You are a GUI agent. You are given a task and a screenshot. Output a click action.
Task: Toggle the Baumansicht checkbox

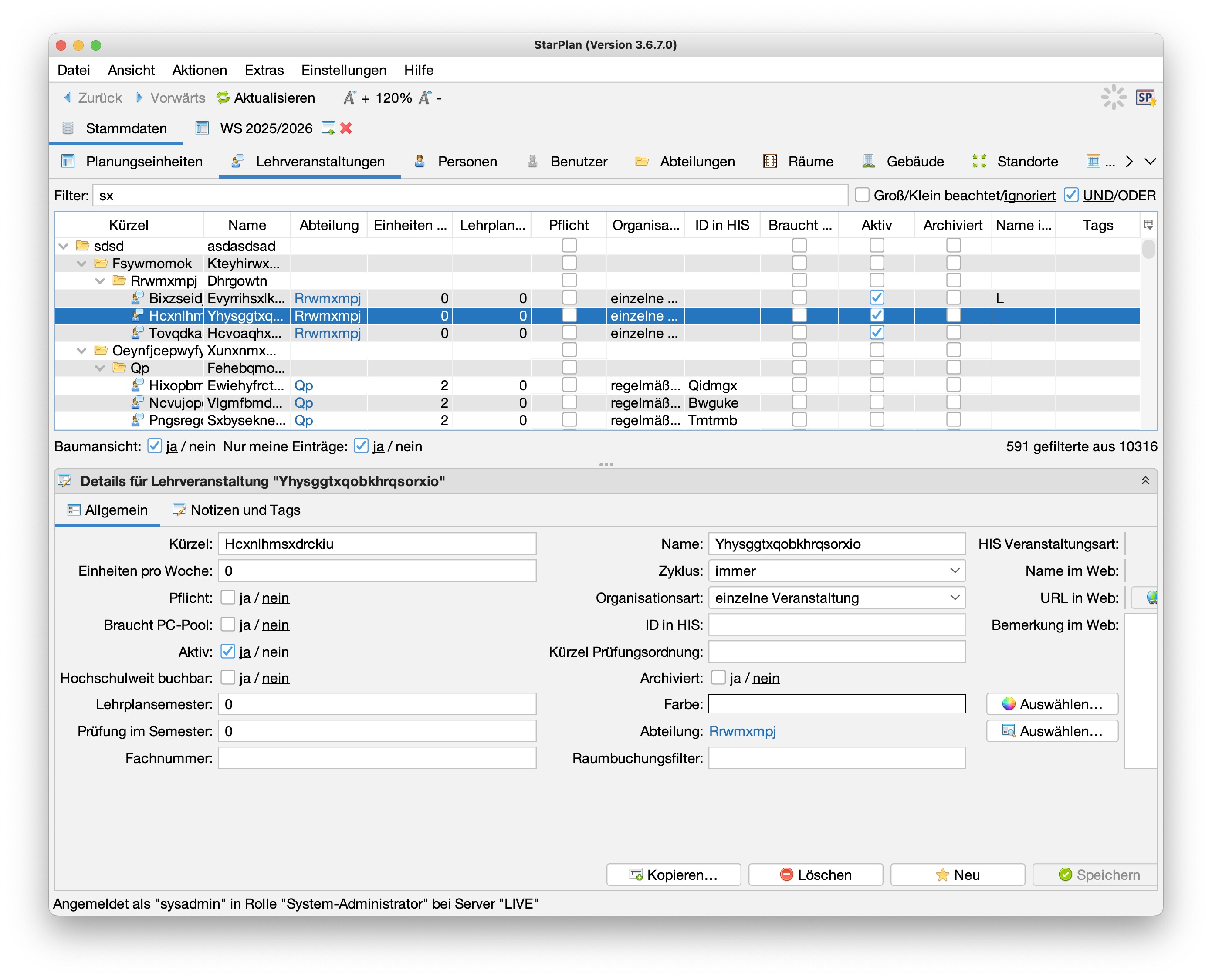(x=154, y=446)
